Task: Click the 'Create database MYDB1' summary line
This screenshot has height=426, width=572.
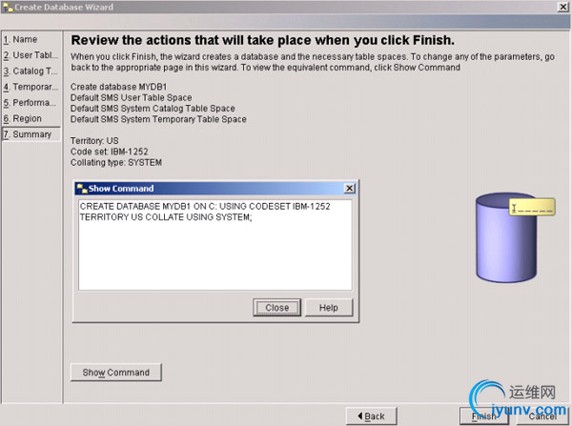Action: 119,87
